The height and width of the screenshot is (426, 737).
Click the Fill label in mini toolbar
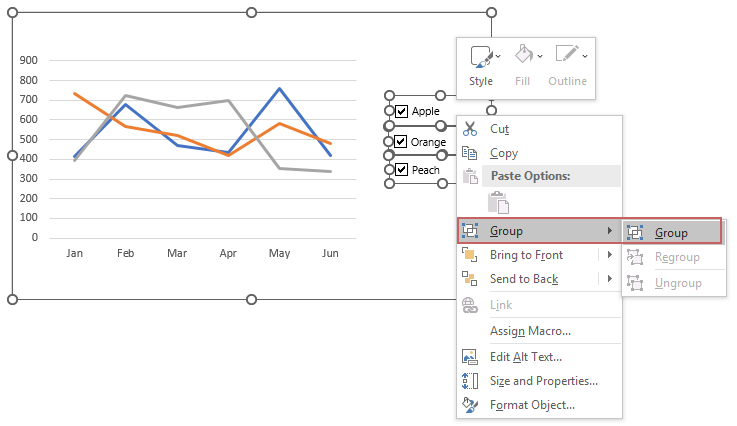pos(522,81)
